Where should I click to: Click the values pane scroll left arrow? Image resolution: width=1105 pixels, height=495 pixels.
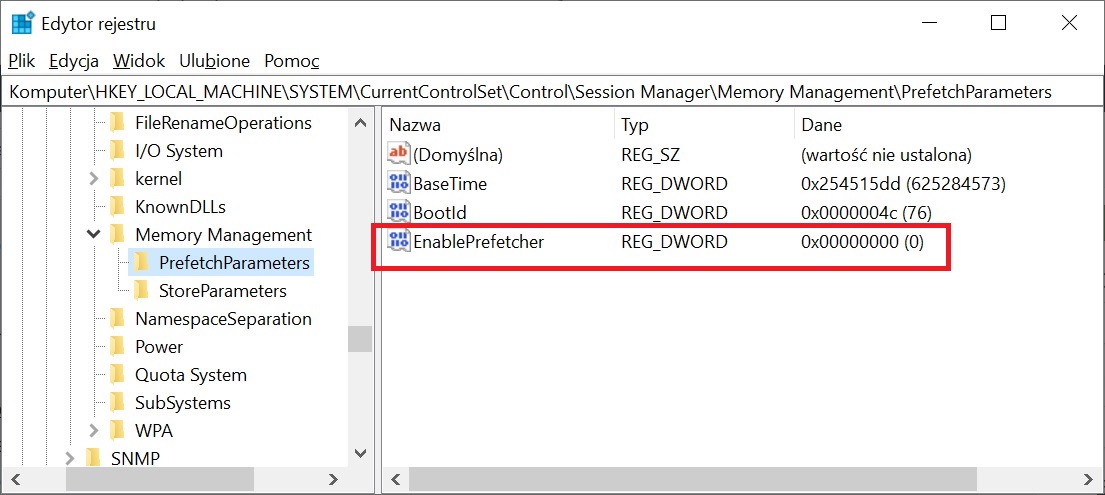tap(395, 480)
